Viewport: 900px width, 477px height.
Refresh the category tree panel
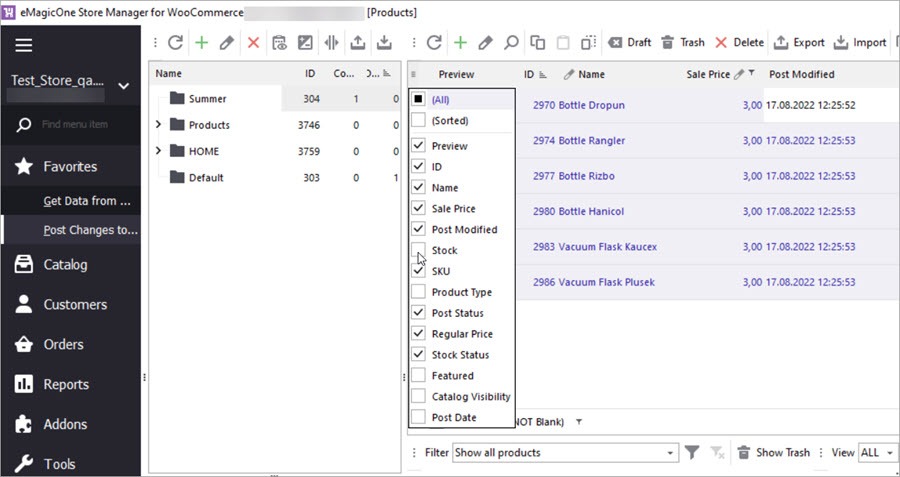(x=175, y=43)
